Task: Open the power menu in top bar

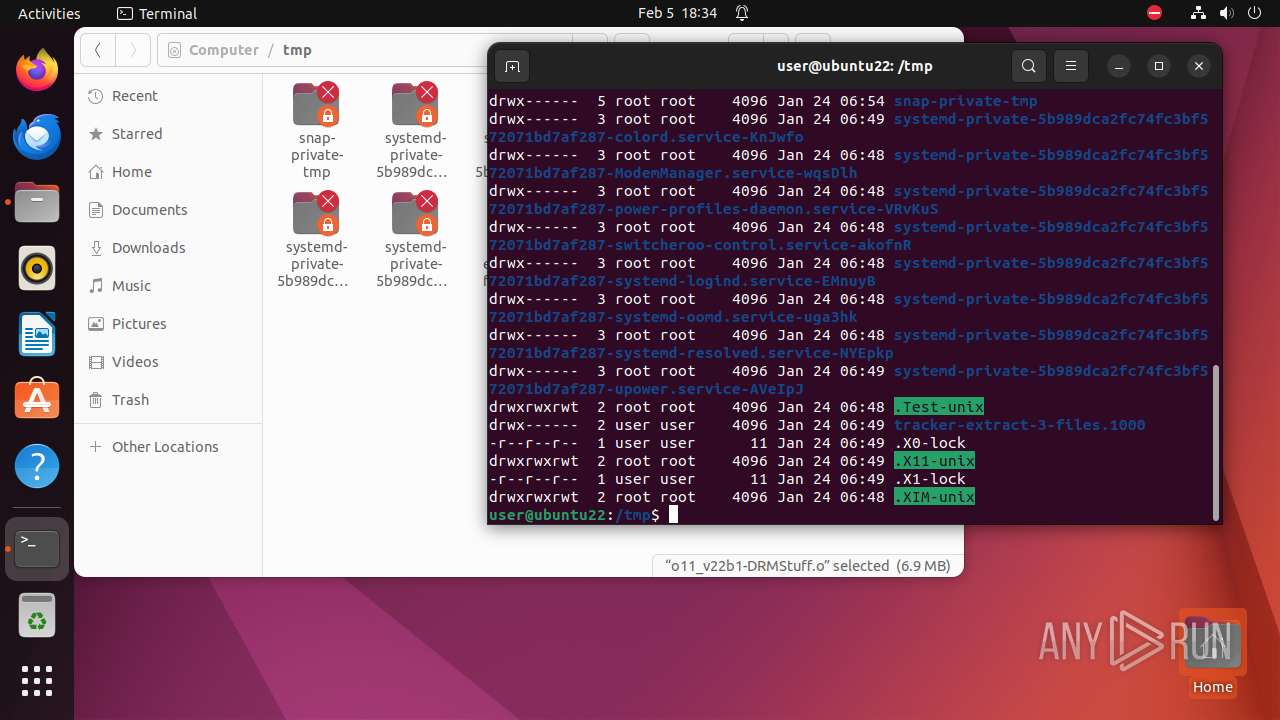Action: click(x=1254, y=13)
